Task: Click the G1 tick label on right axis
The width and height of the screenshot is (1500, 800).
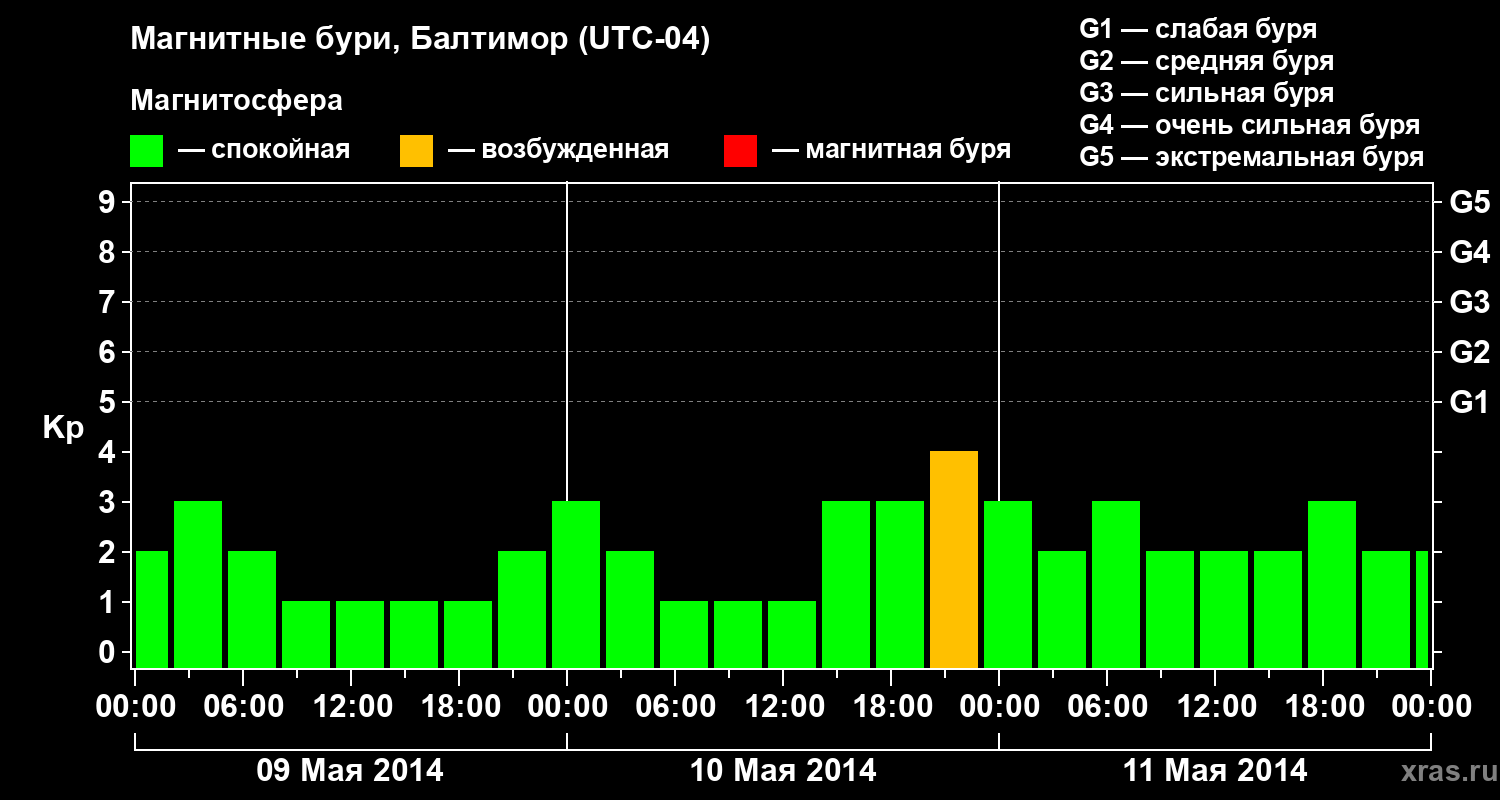Action: (1470, 402)
